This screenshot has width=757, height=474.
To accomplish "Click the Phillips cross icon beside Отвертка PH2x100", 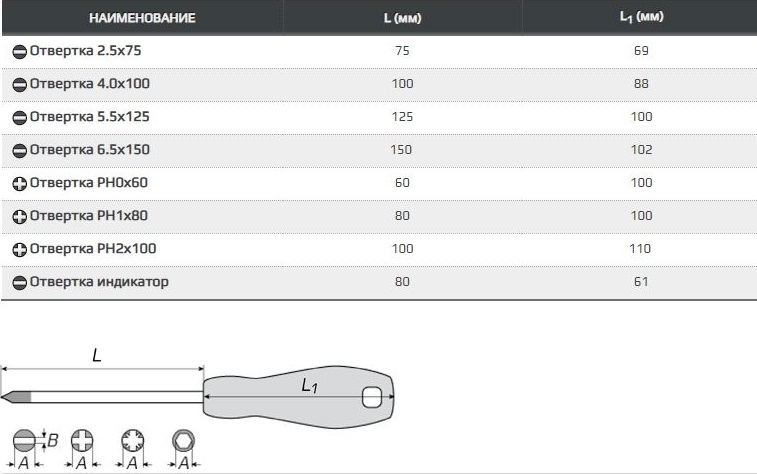I will coord(20,249).
